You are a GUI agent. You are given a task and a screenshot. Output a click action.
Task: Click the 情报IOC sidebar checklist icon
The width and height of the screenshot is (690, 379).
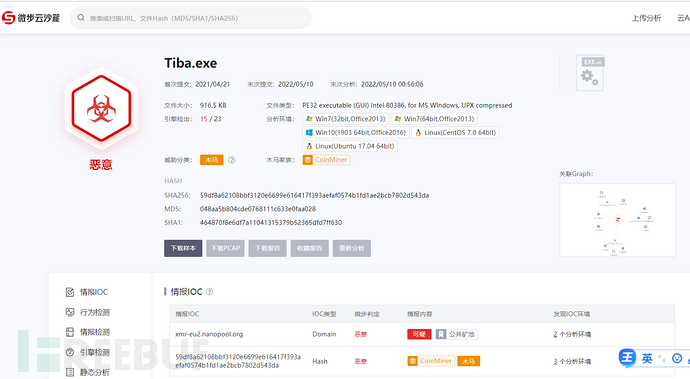click(70, 292)
